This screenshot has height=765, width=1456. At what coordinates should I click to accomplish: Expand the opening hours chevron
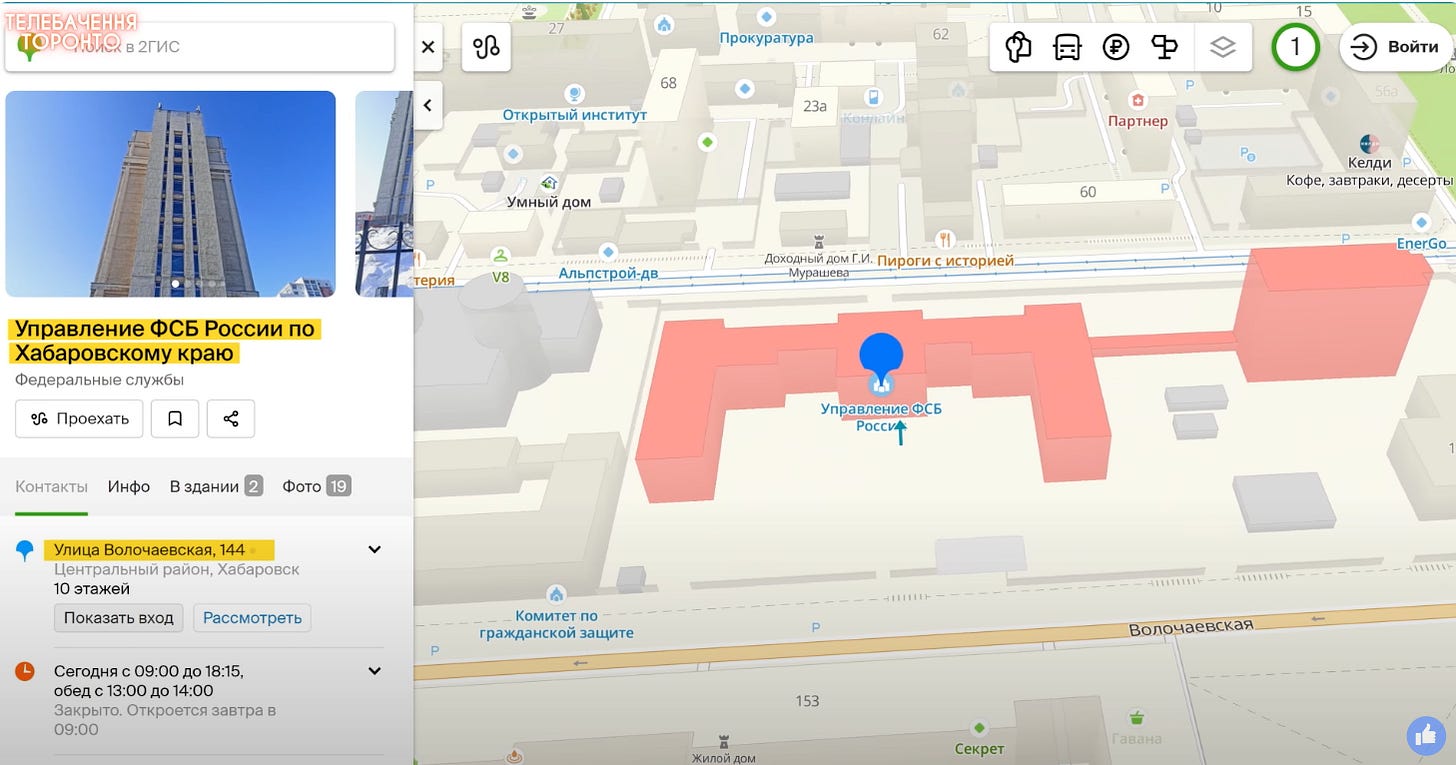click(x=375, y=671)
